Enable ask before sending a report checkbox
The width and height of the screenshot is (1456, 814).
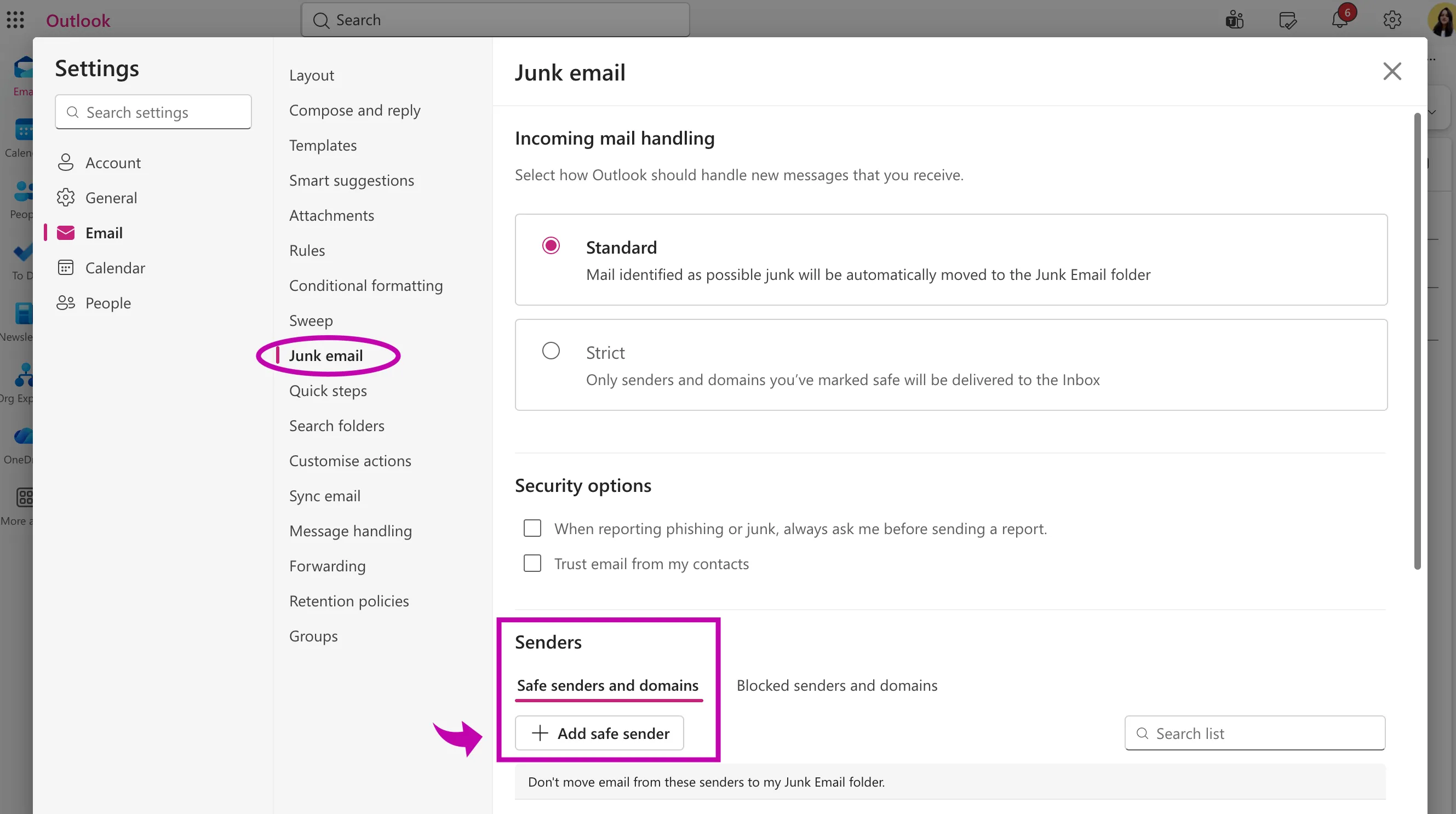pyautogui.click(x=532, y=529)
